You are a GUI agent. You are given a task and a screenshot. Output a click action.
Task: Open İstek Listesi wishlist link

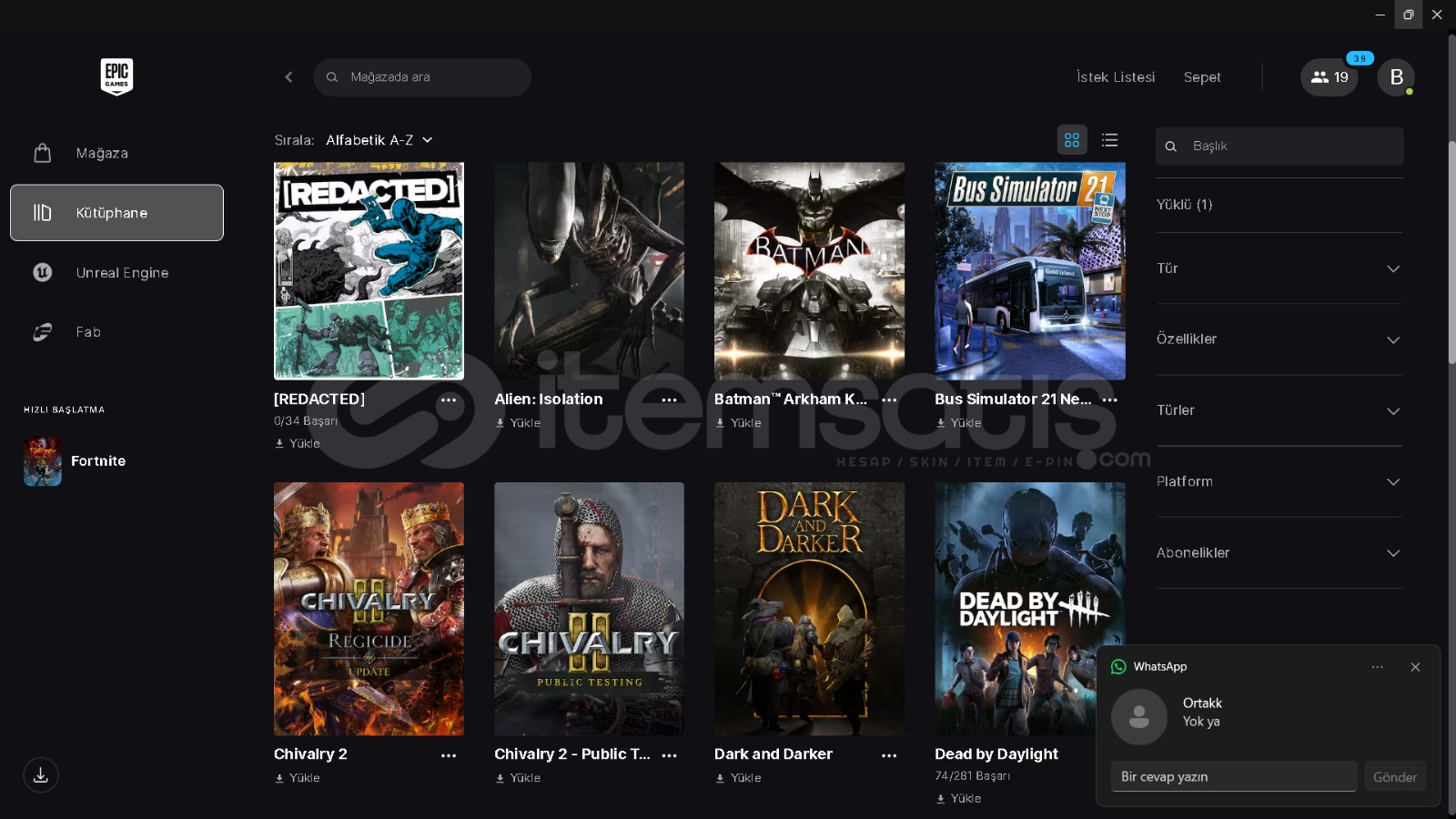pyautogui.click(x=1116, y=77)
